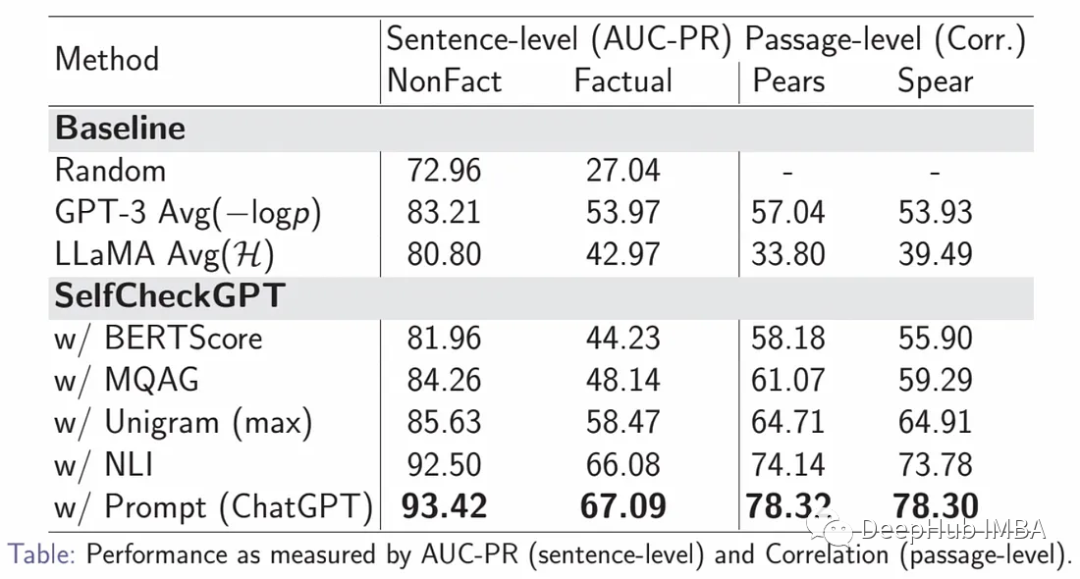This screenshot has width=1080, height=579.
Task: Select the w/ BERTScore row label
Action: coord(158,339)
